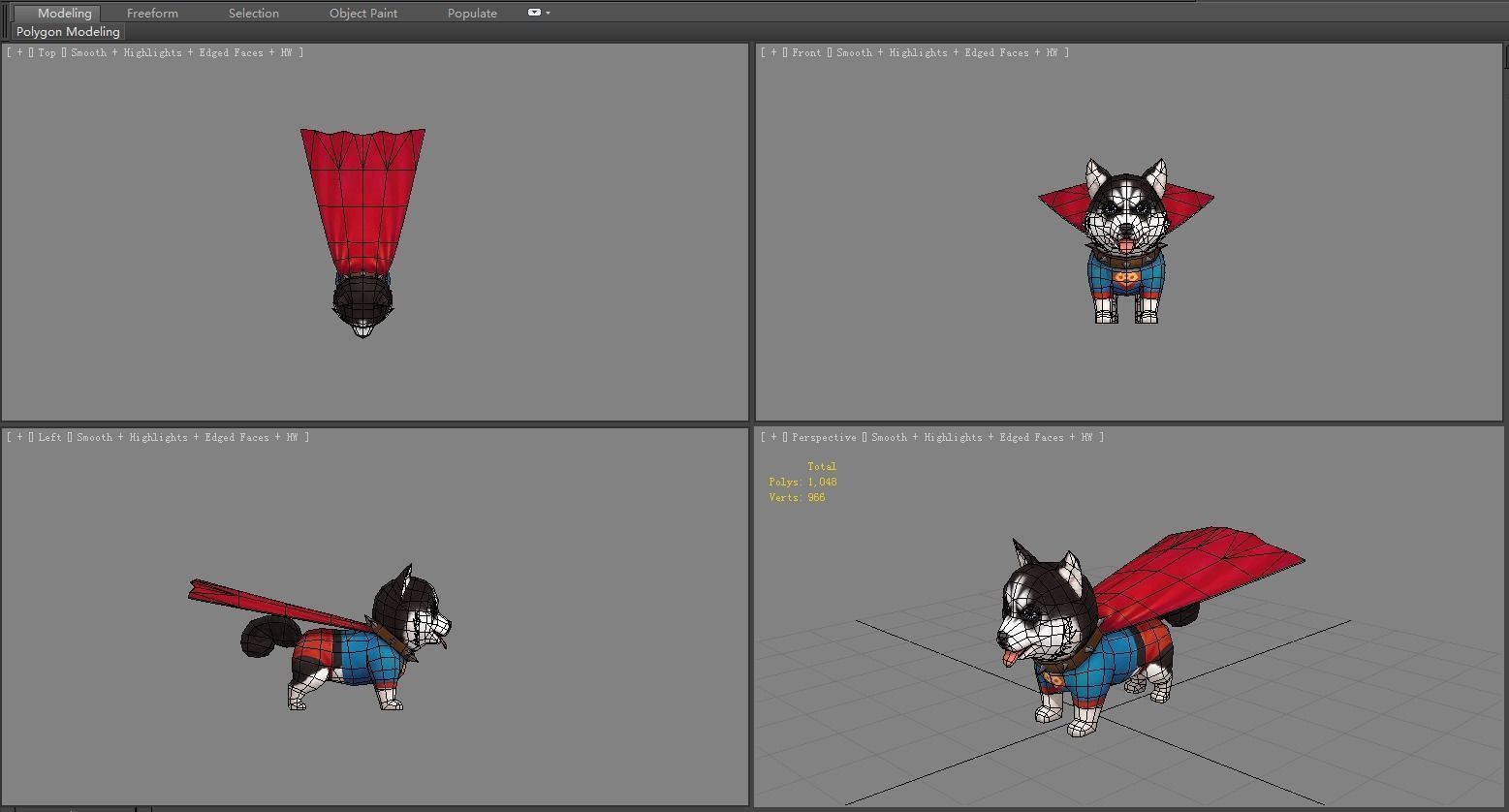Screen dimensions: 1509x812
Task: Open the Freeform ribbon tab
Action: point(152,13)
